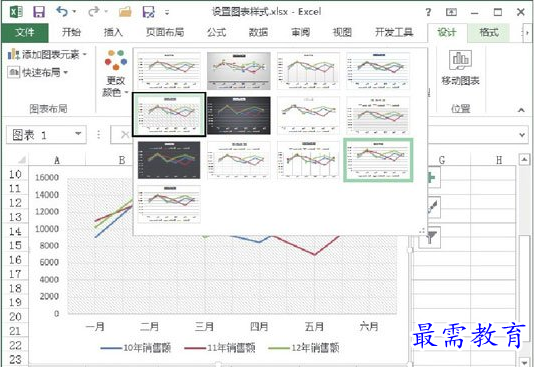Save the workbook with the floppy disk icon
This screenshot has width=534, height=367.
39,12
